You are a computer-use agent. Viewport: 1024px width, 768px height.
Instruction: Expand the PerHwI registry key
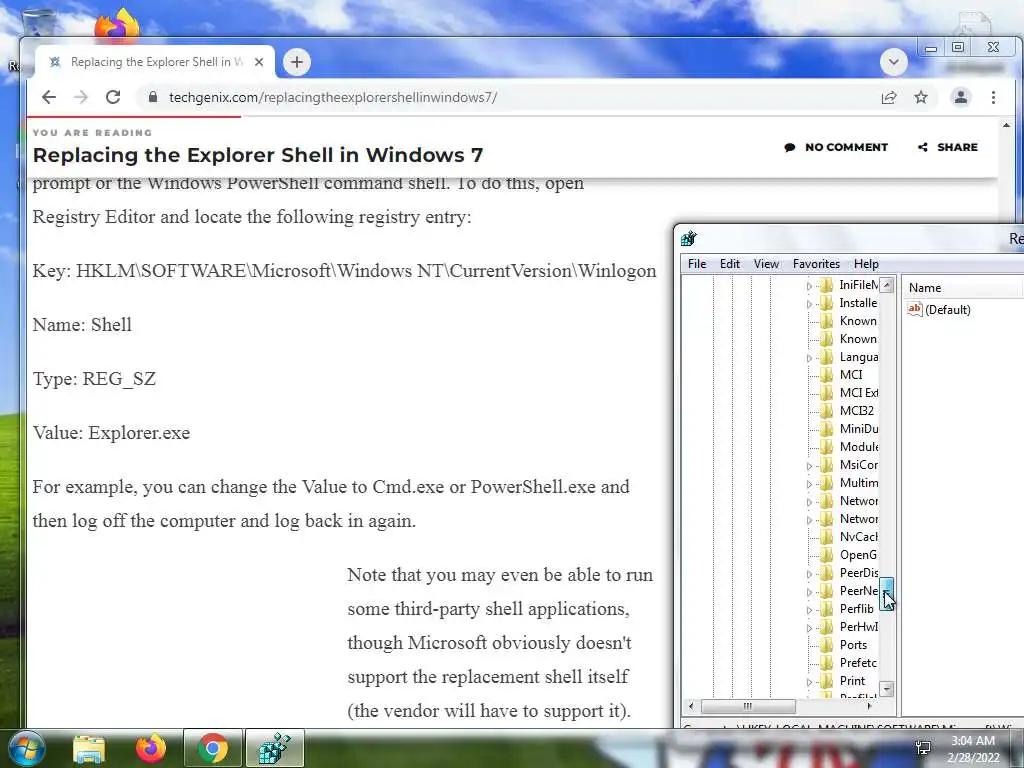(x=809, y=628)
